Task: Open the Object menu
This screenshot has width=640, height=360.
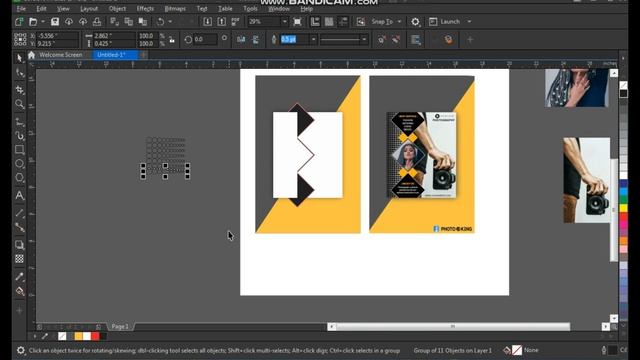Action: point(117,9)
